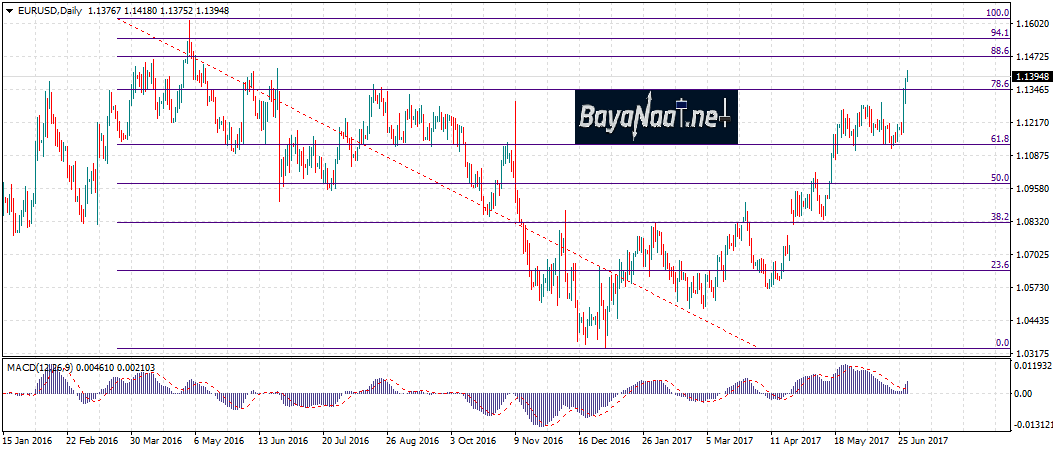Image resolution: width=1053 pixels, height=452 pixels.
Task: Select the 38.2 Fibonacci level label
Action: point(998,216)
